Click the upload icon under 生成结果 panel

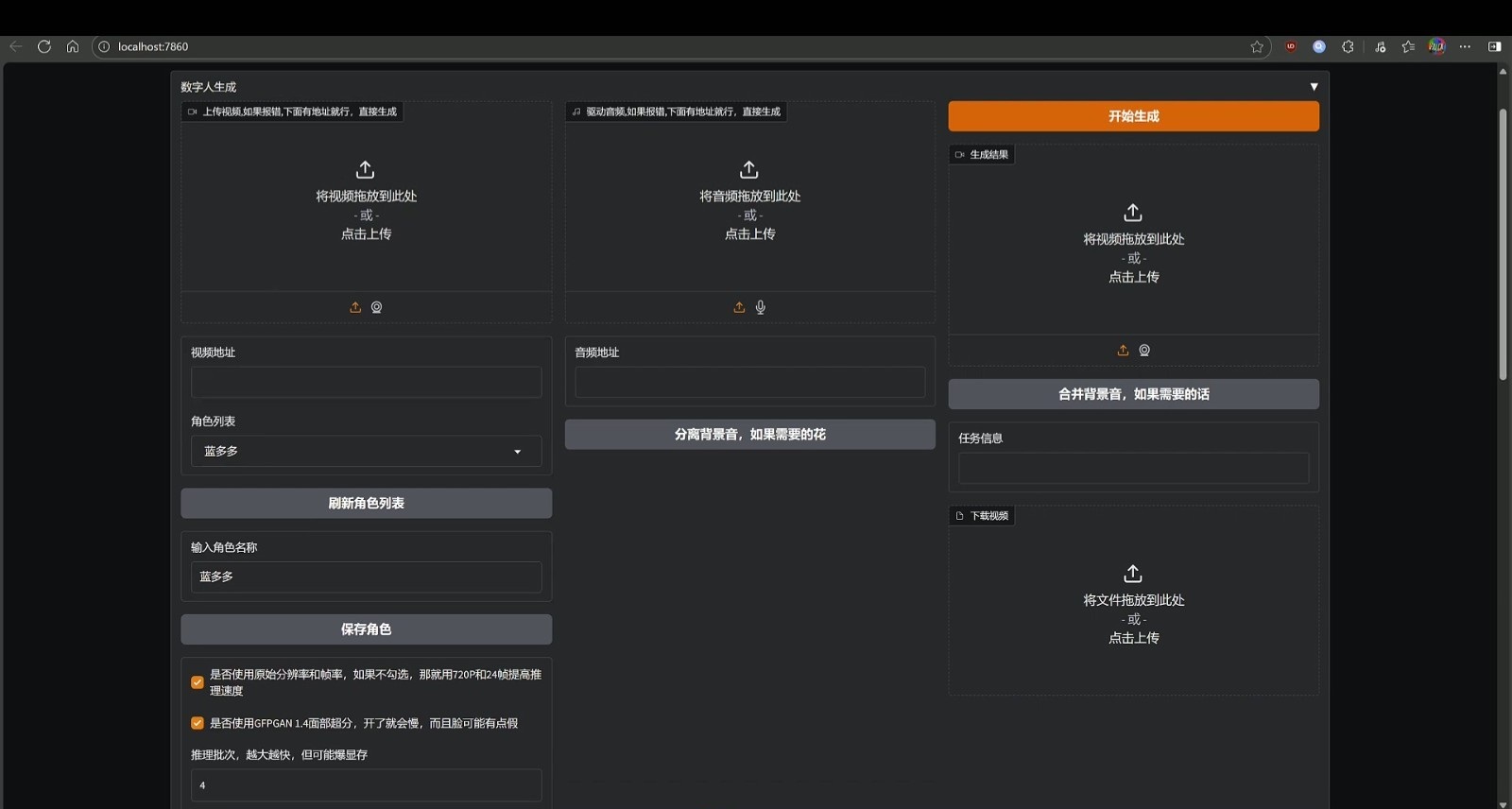(x=1123, y=351)
